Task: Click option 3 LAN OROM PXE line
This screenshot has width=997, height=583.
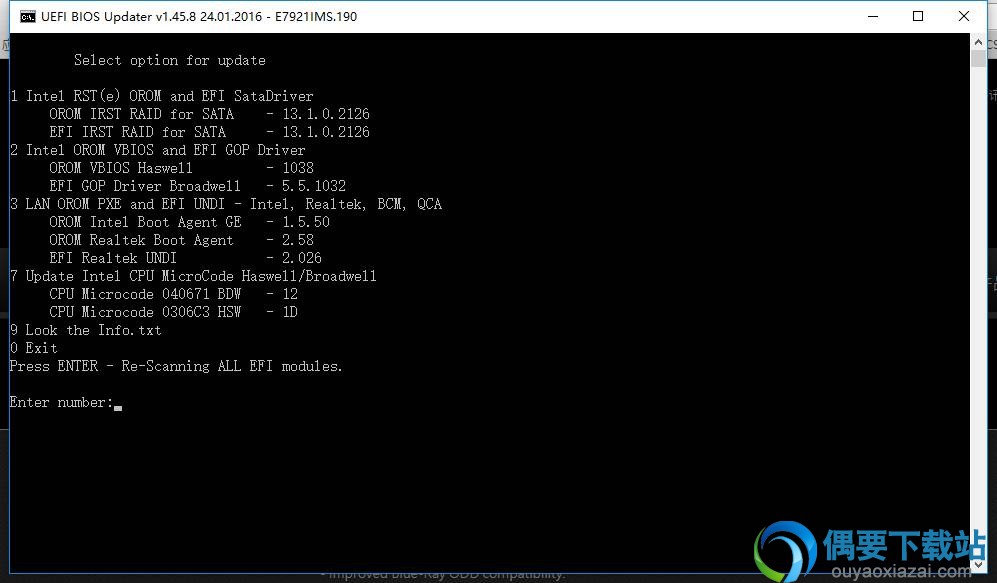Action: click(x=226, y=204)
